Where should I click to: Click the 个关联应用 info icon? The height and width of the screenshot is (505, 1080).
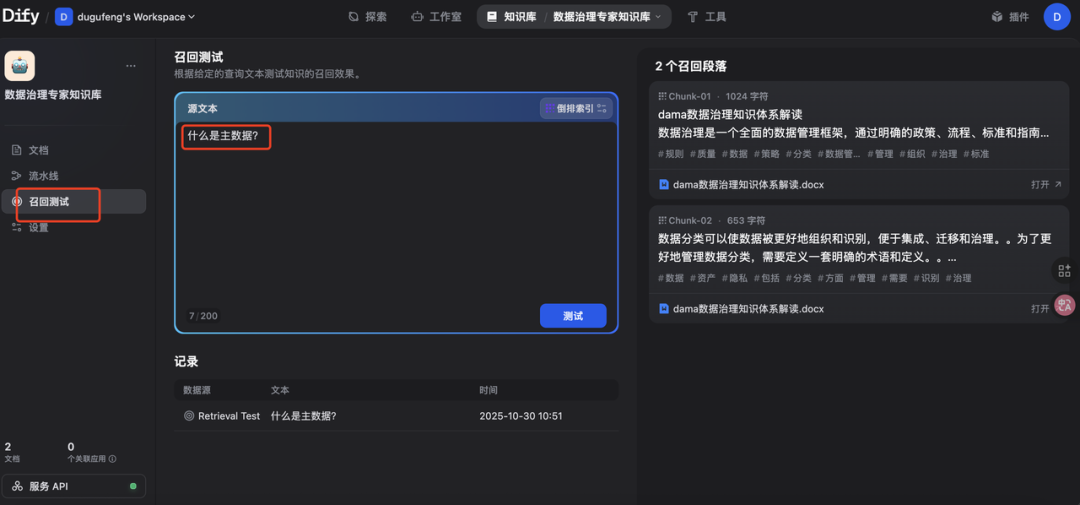pos(112,459)
